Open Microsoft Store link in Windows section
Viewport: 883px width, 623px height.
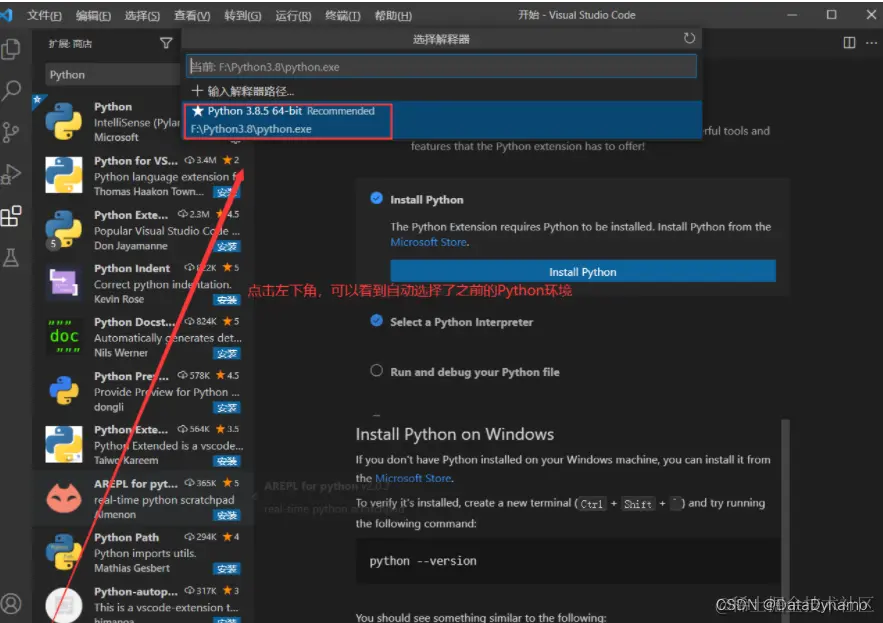(413, 478)
